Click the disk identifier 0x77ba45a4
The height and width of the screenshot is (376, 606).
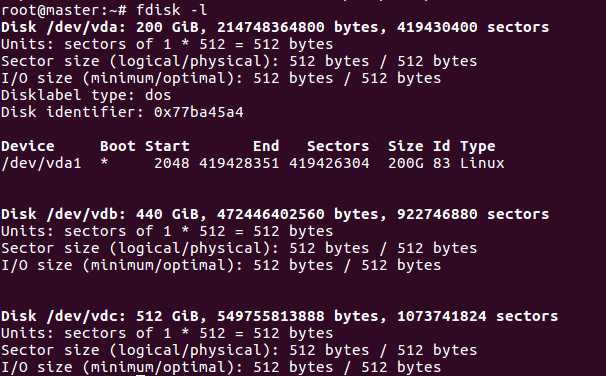coord(199,112)
